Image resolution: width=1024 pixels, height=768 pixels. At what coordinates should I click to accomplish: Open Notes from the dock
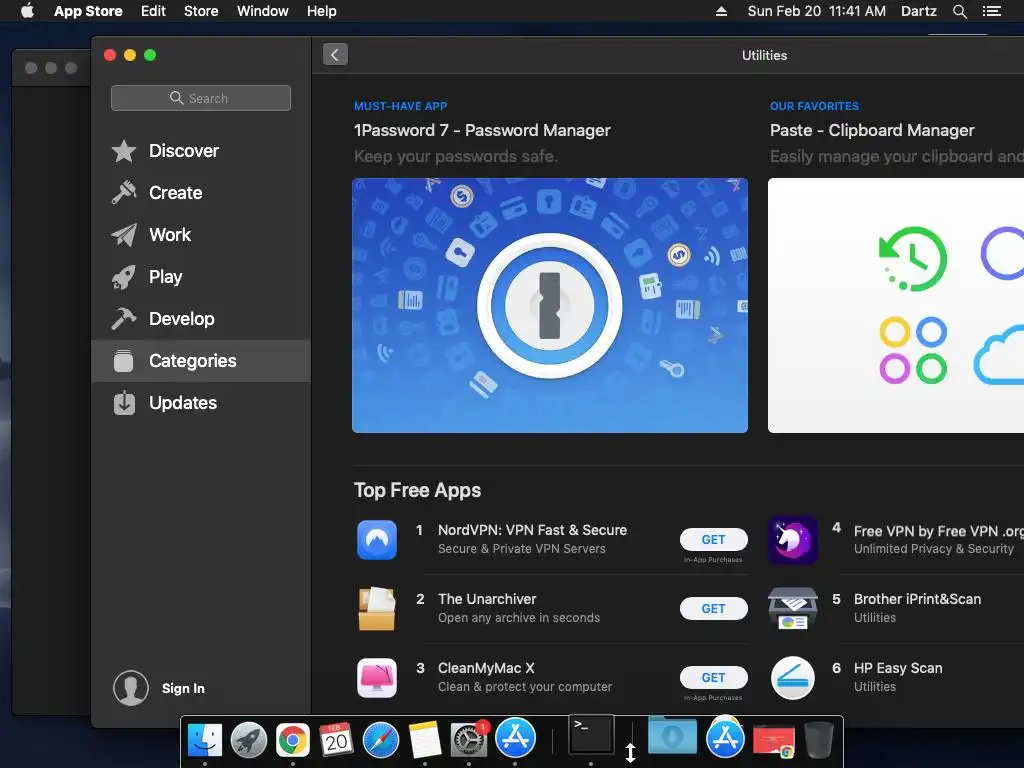[x=424, y=740]
